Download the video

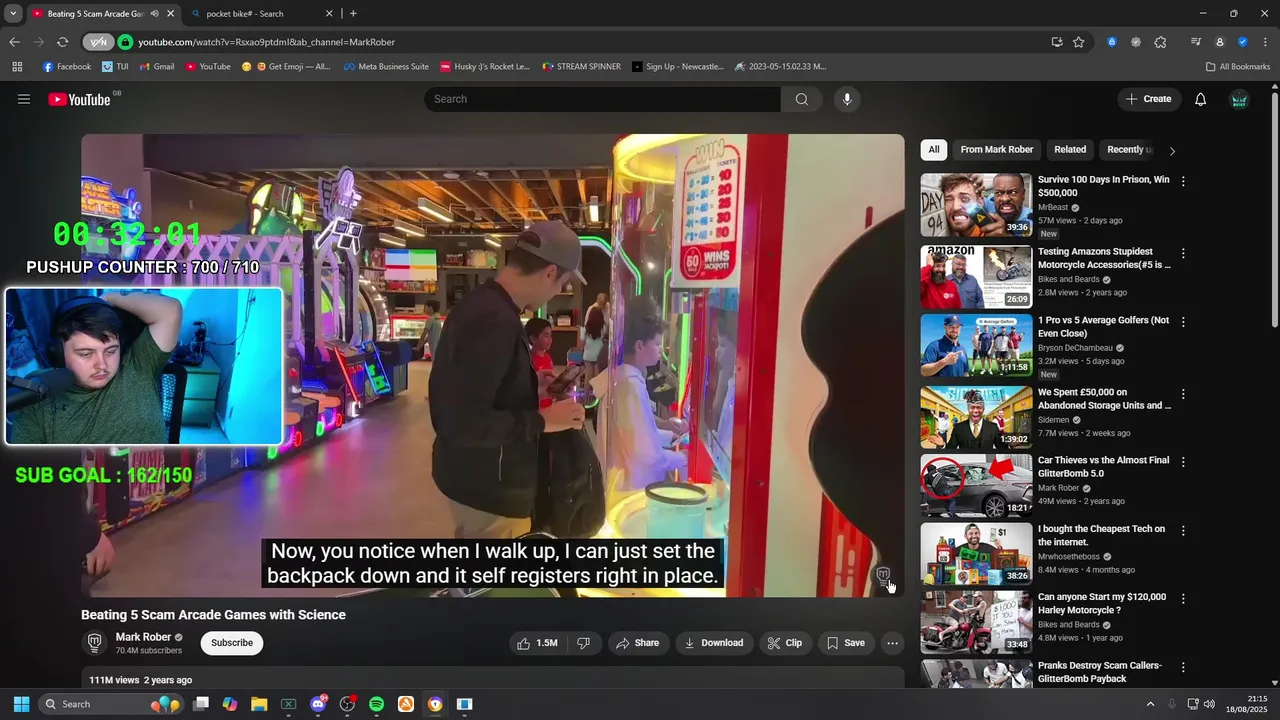[714, 643]
